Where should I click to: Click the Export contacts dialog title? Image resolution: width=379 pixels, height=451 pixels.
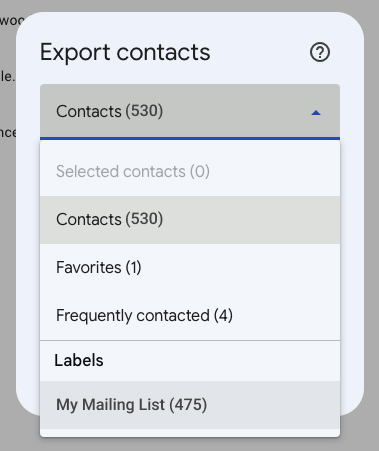[x=125, y=52]
